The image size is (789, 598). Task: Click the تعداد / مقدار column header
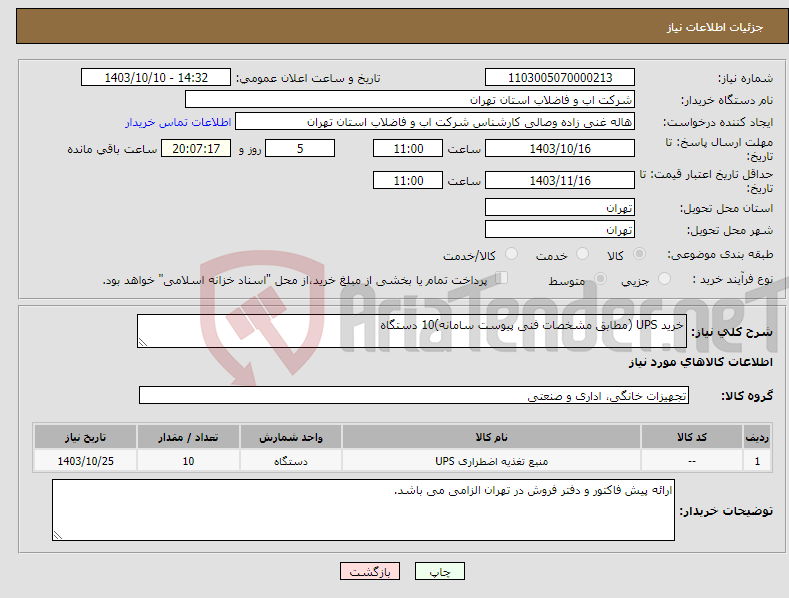188,437
